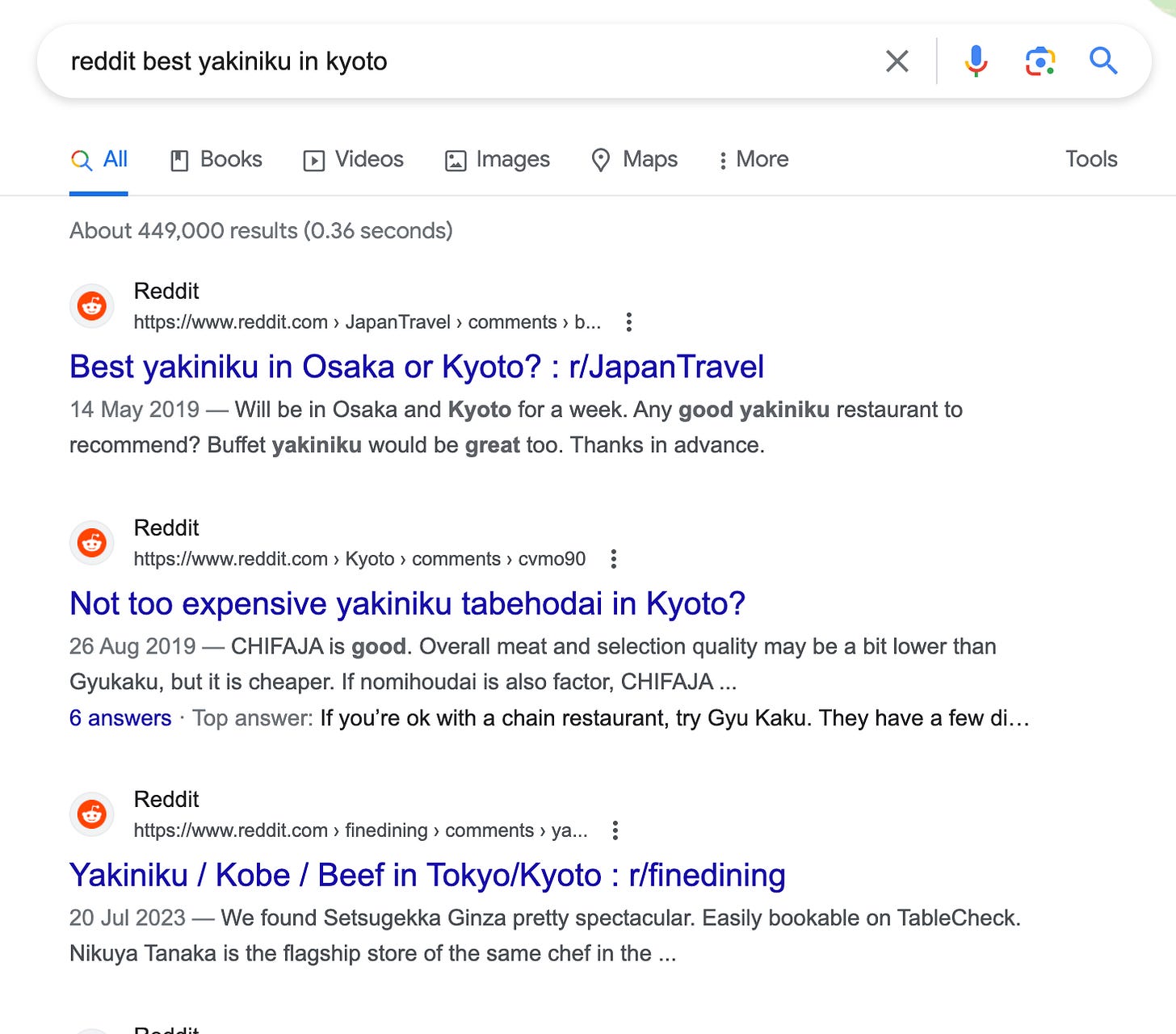
Task: Open Google Lens image search icon
Action: (1040, 61)
